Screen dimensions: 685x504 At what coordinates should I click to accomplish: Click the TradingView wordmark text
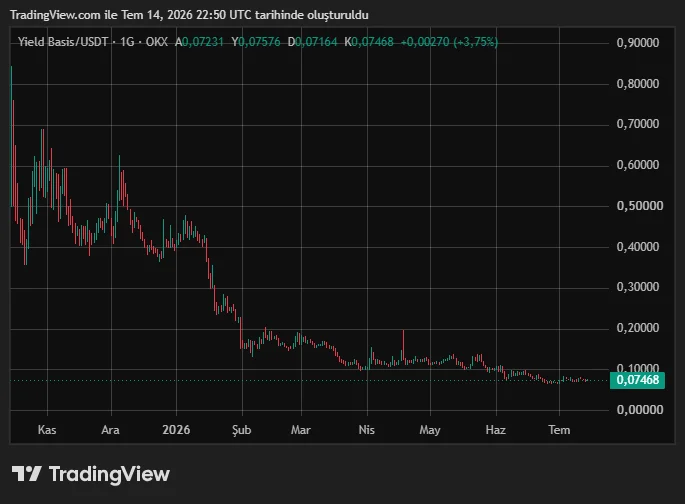tap(109, 474)
